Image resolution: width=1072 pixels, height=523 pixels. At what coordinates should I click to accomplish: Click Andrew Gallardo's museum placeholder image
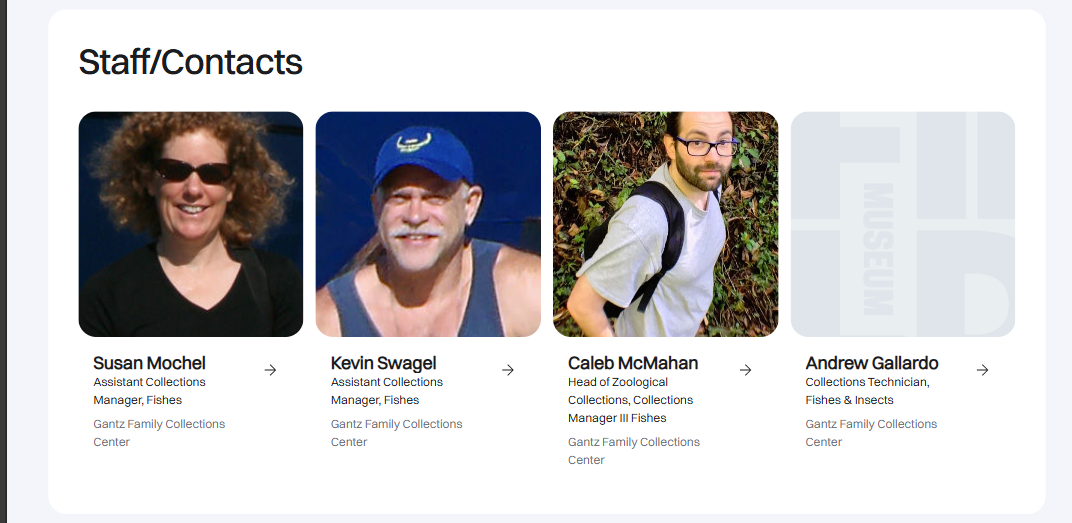coord(903,224)
